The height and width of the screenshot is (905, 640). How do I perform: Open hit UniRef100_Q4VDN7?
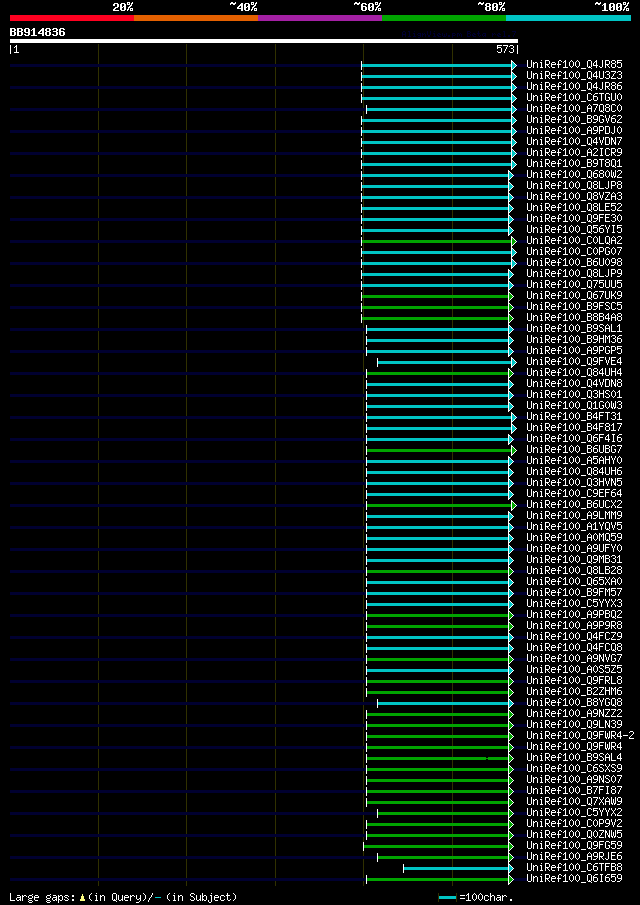pos(574,141)
